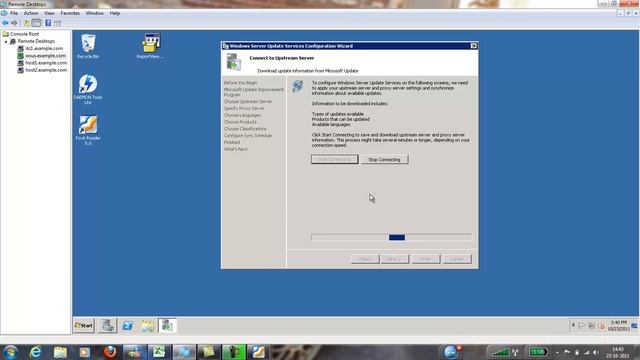This screenshot has width=640, height=360.
Task: Open the Help menu
Action: click(x=115, y=13)
